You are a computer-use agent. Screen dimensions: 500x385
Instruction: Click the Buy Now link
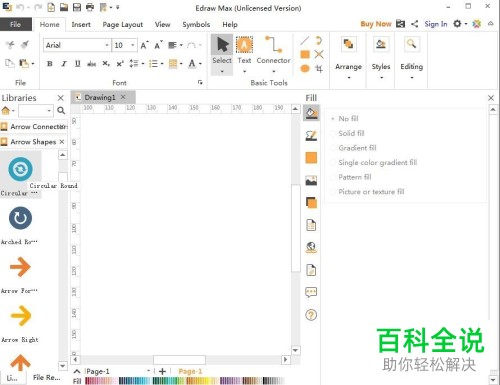click(376, 24)
